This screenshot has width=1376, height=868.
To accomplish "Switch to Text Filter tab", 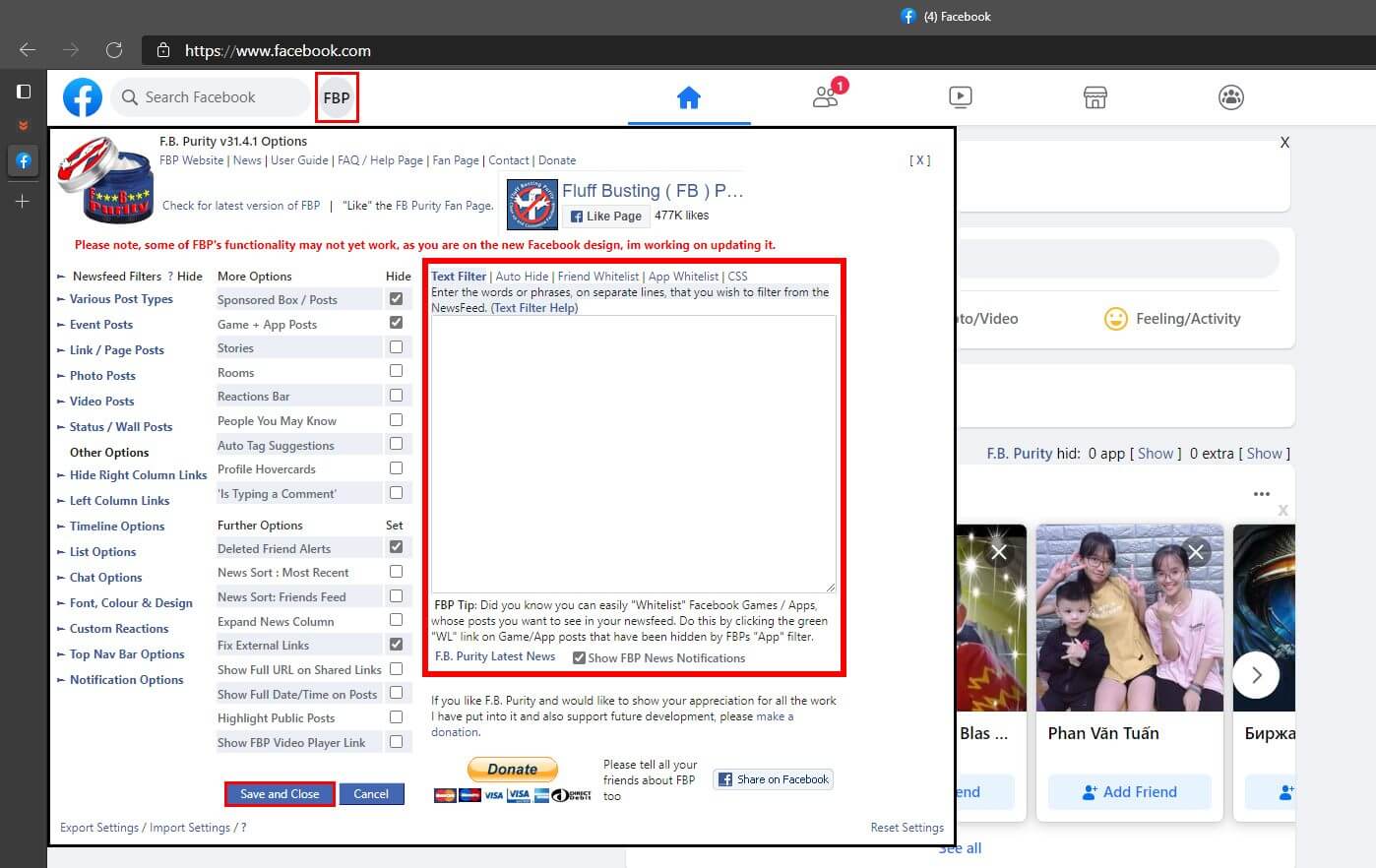I will click(459, 277).
